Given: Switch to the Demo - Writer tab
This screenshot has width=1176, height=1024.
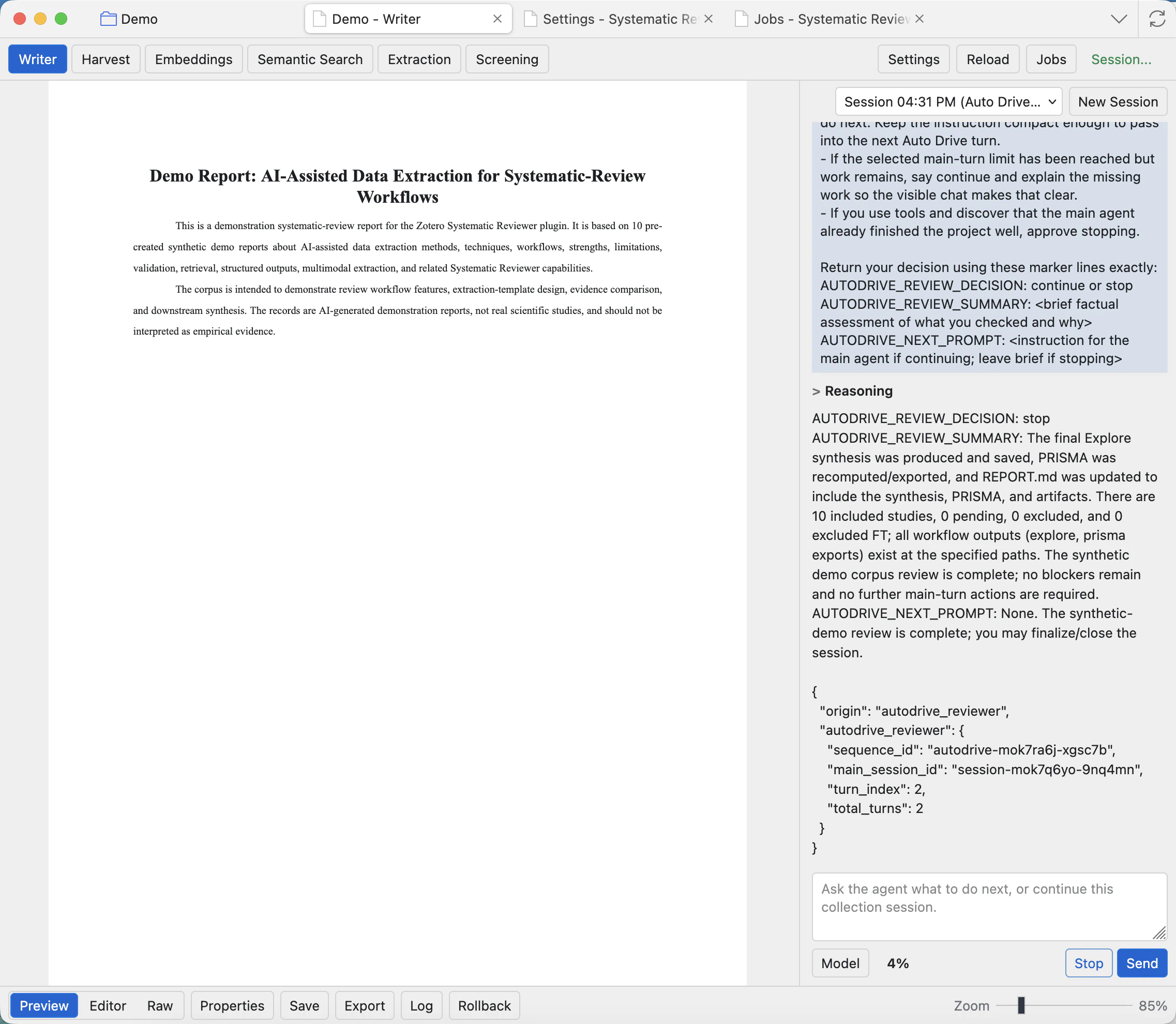Looking at the screenshot, I should pos(408,19).
